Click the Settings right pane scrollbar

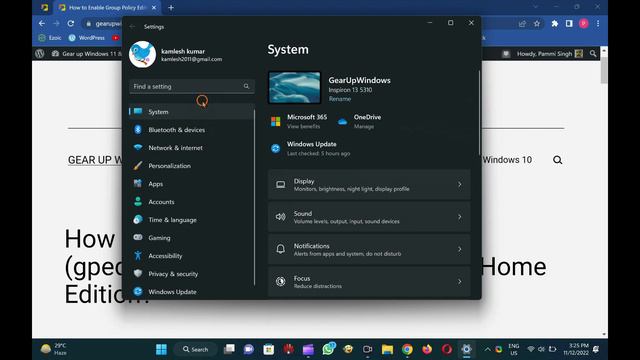click(479, 113)
